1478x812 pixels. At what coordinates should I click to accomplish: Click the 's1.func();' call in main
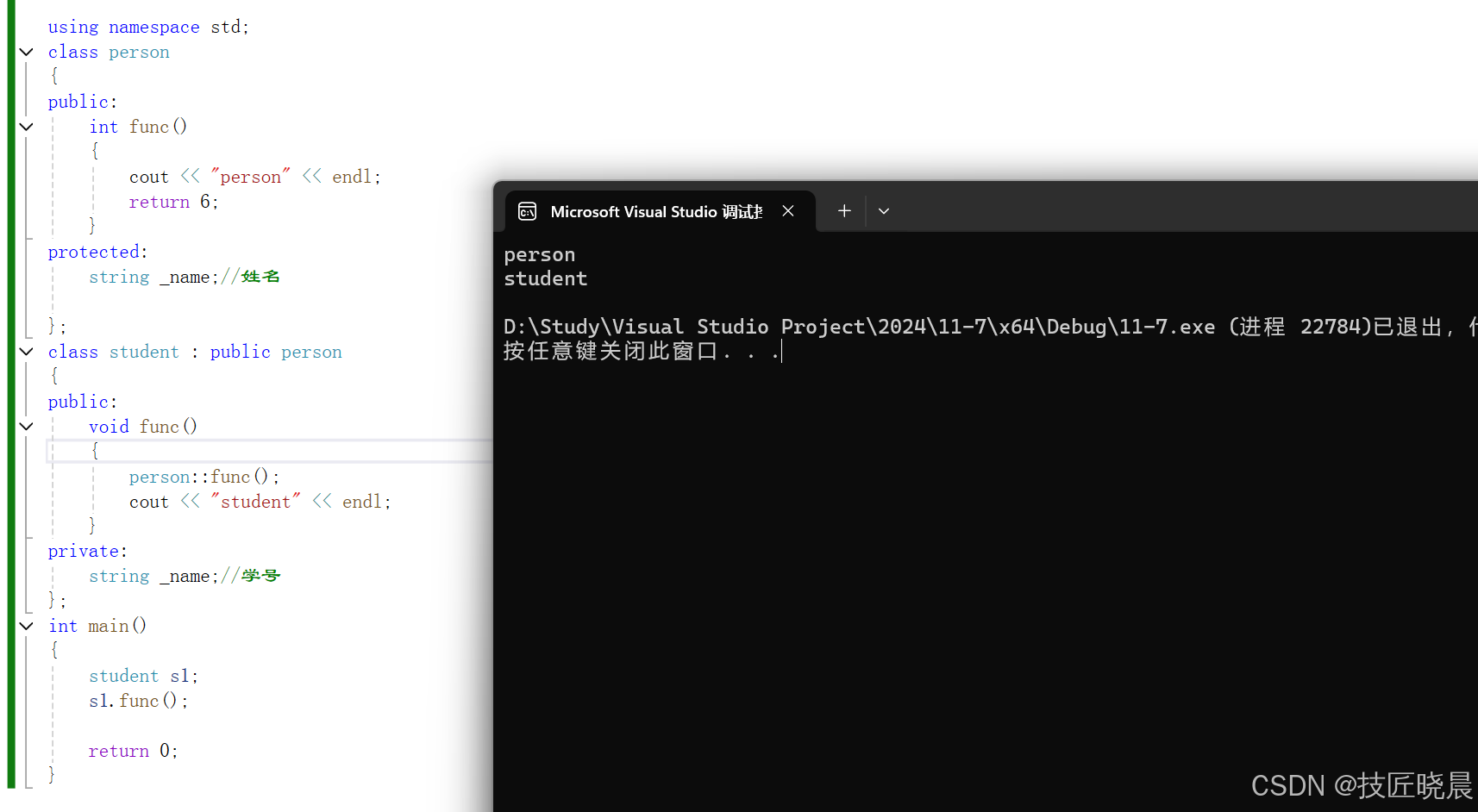pos(138,701)
